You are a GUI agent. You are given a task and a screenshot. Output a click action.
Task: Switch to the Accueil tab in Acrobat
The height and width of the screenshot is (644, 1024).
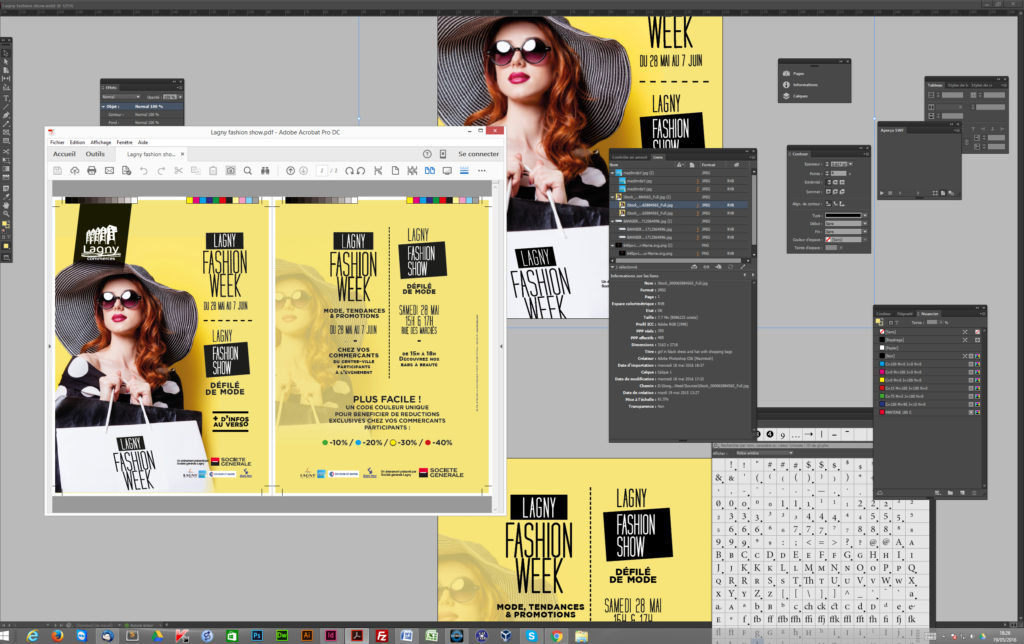pos(64,154)
